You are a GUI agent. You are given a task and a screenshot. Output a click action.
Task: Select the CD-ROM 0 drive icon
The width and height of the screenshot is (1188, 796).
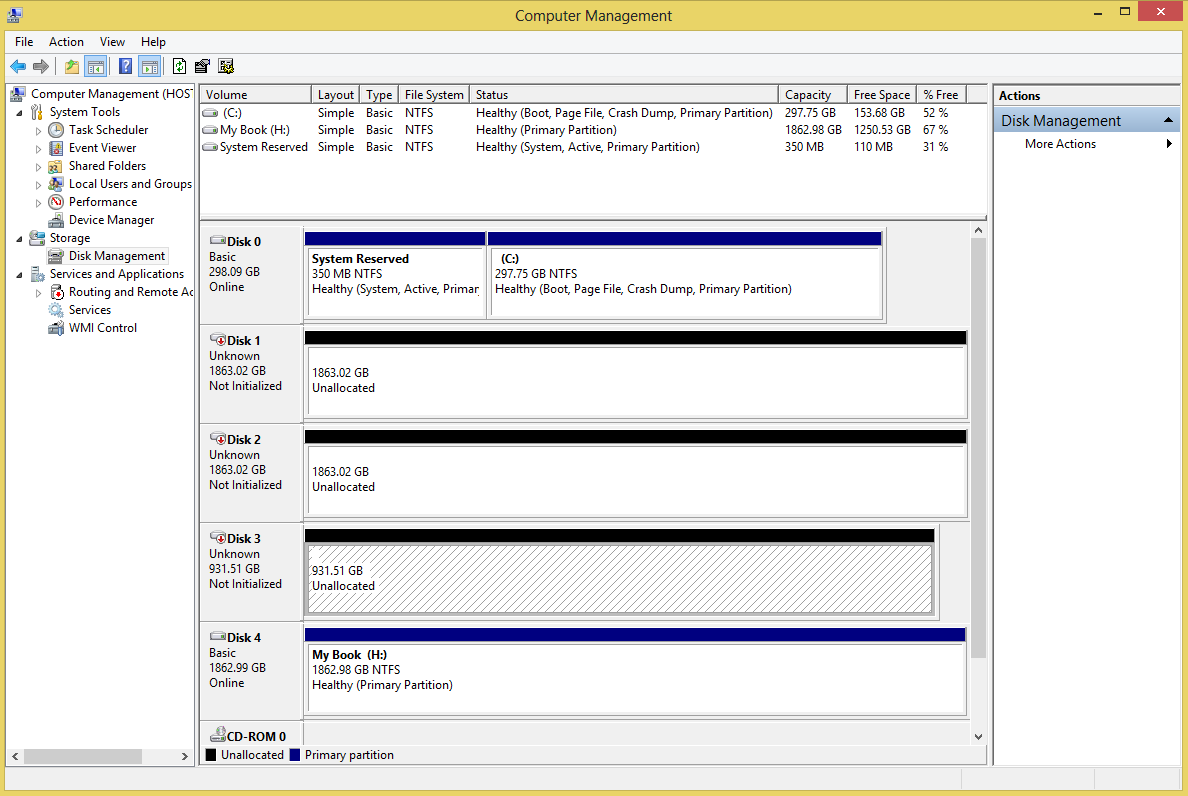[x=218, y=735]
